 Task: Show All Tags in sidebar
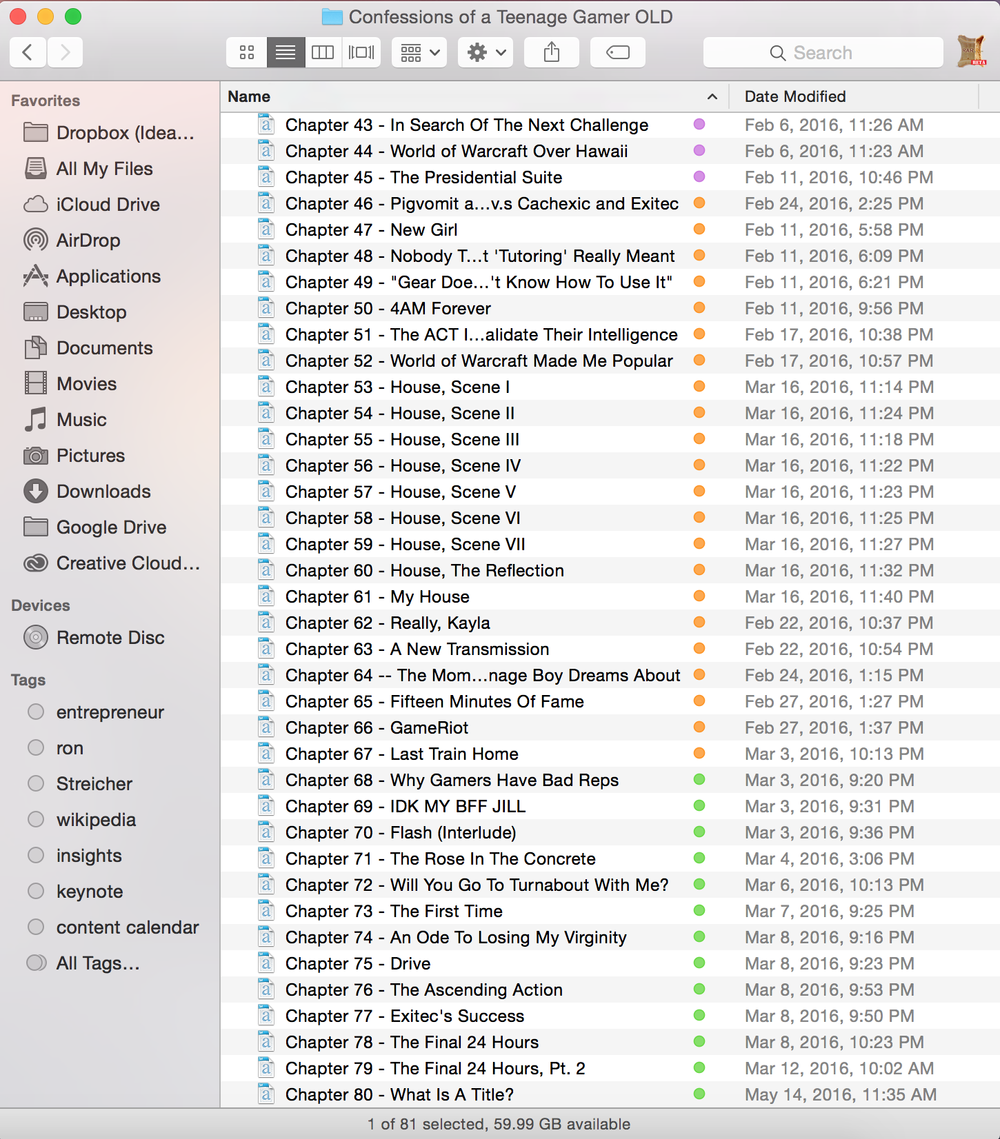click(x=110, y=963)
